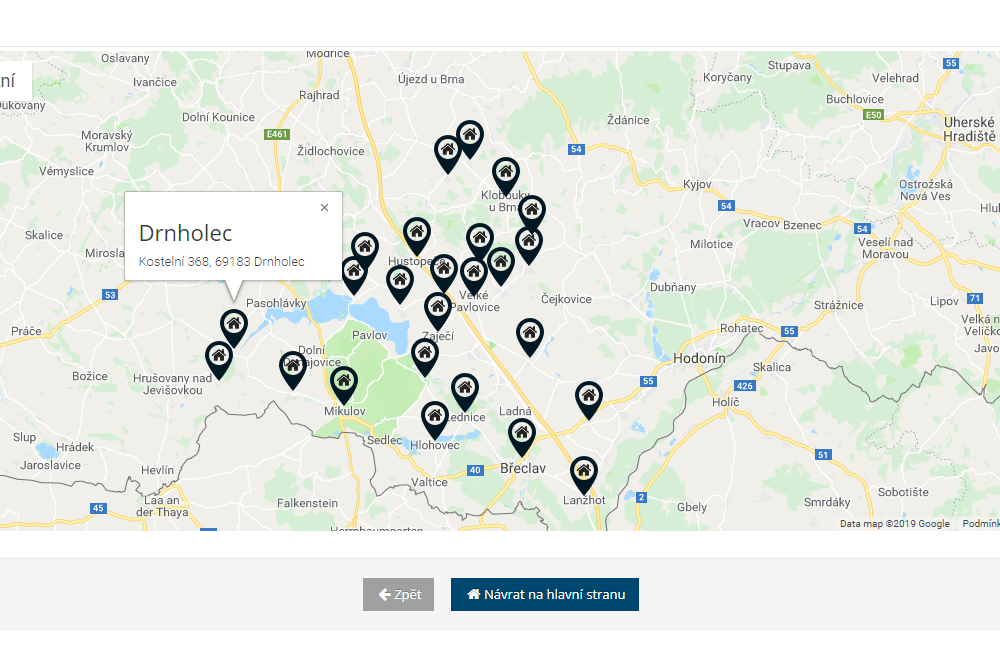
Task: Click the house marker above Břeclav
Action: (522, 434)
